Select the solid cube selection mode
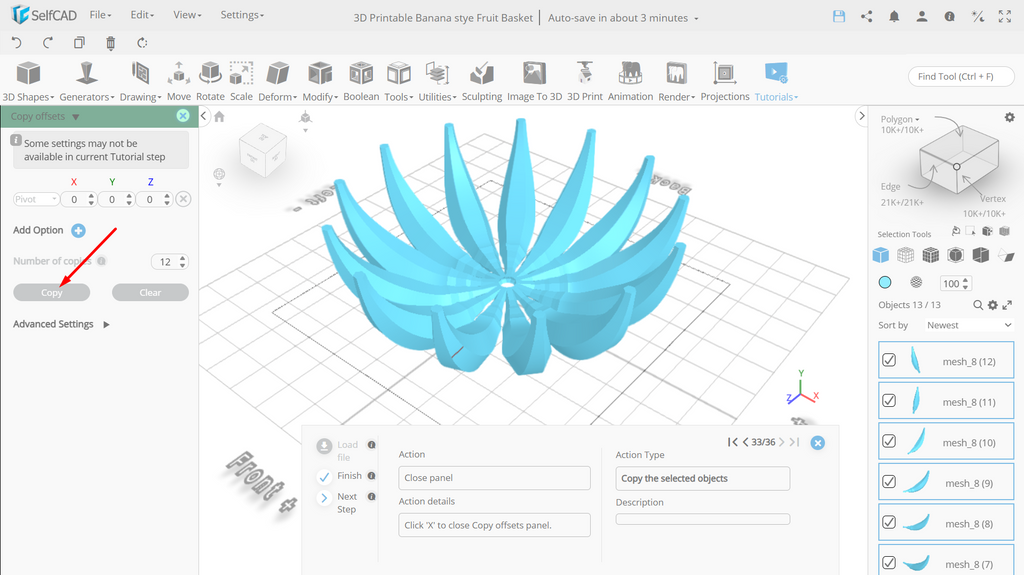The image size is (1024, 575). (x=880, y=255)
